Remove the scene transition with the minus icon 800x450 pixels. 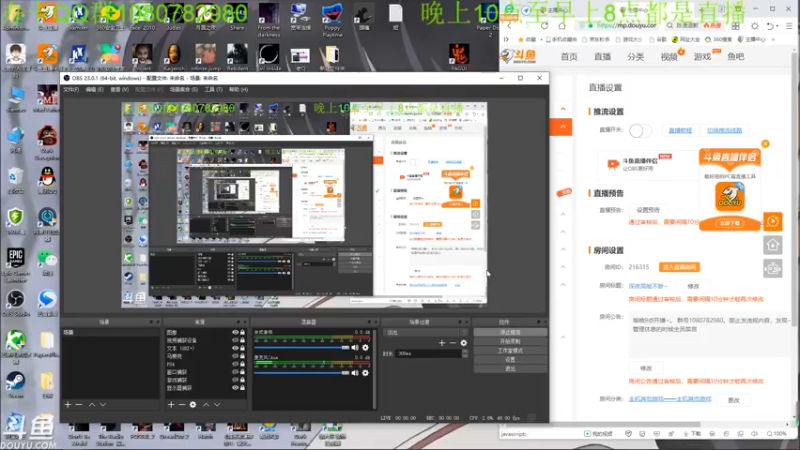[453, 343]
